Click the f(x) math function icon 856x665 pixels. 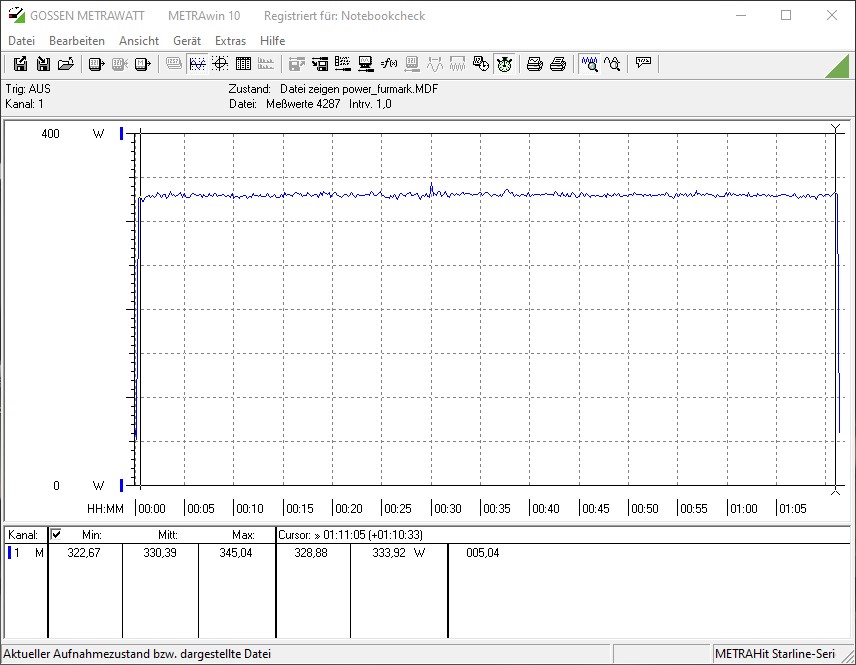(x=389, y=64)
